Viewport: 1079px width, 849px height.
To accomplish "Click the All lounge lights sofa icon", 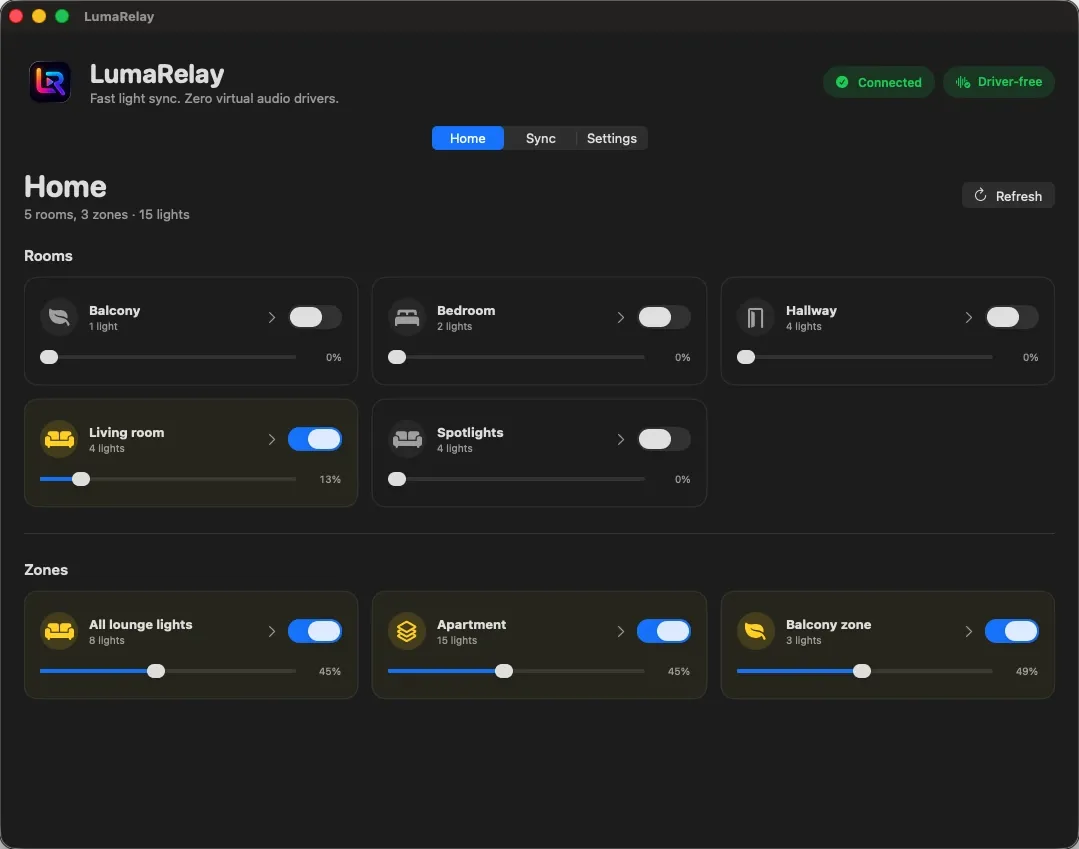I will tap(59, 631).
